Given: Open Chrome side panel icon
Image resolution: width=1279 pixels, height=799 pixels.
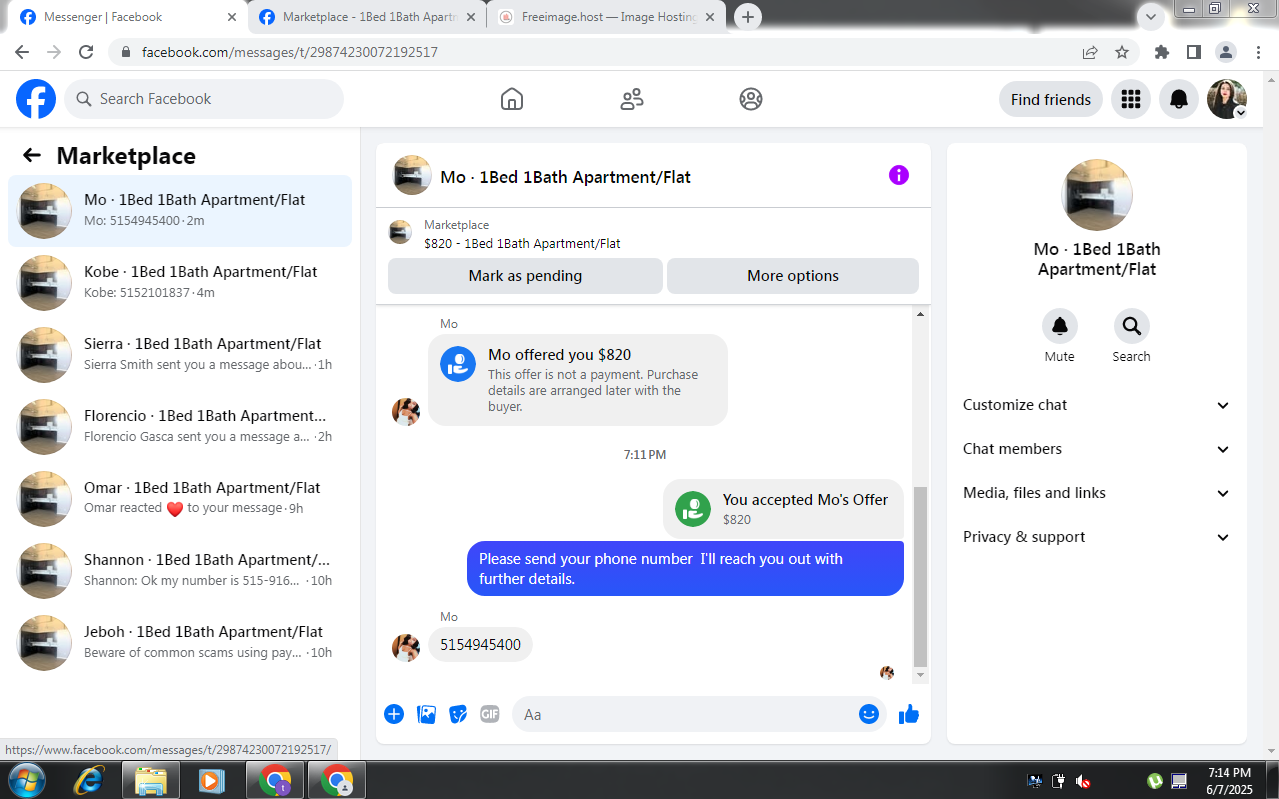Looking at the screenshot, I should pyautogui.click(x=1194, y=52).
